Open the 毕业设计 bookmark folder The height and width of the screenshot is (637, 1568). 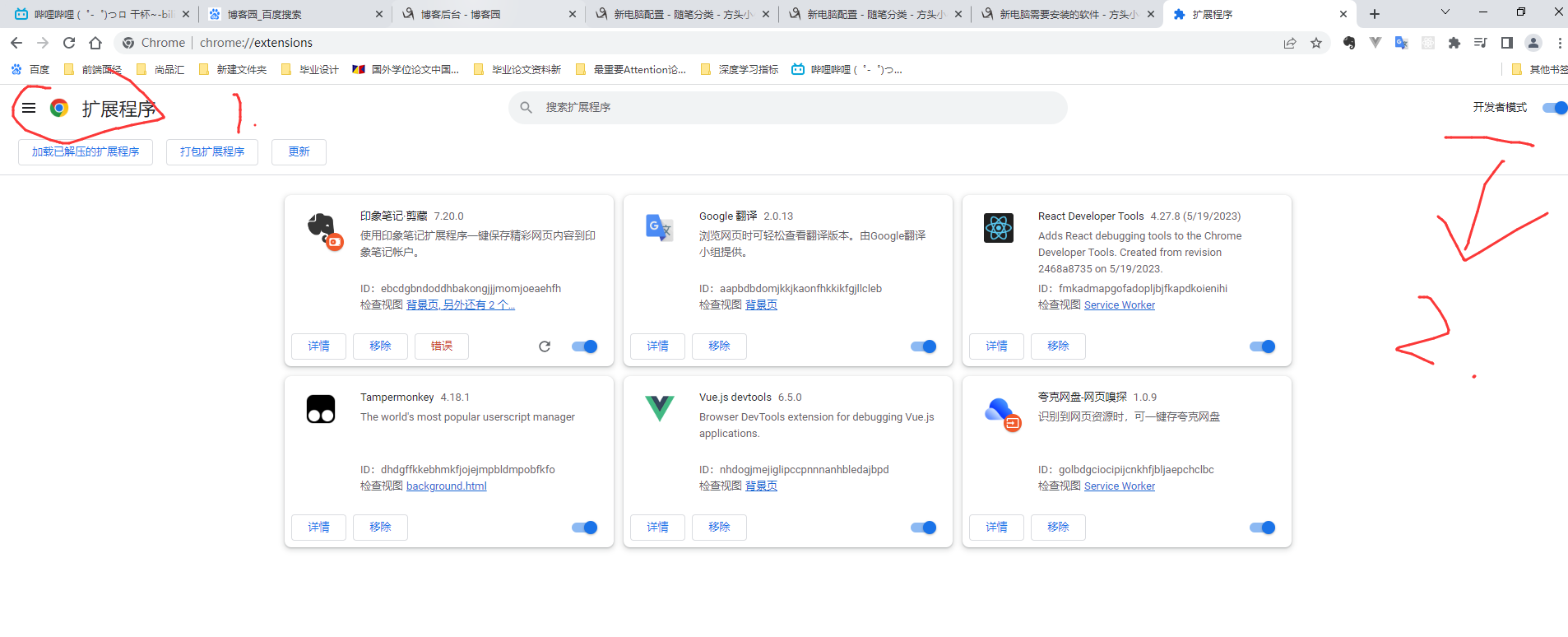(x=310, y=70)
